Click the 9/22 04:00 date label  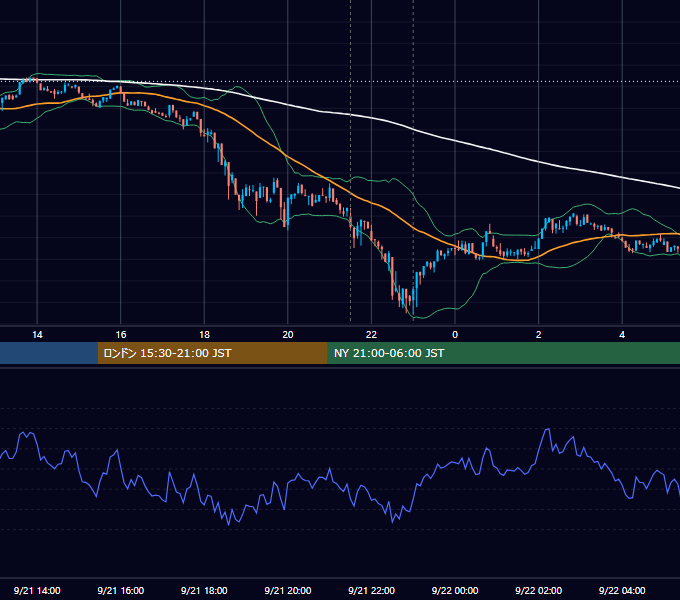point(622,590)
